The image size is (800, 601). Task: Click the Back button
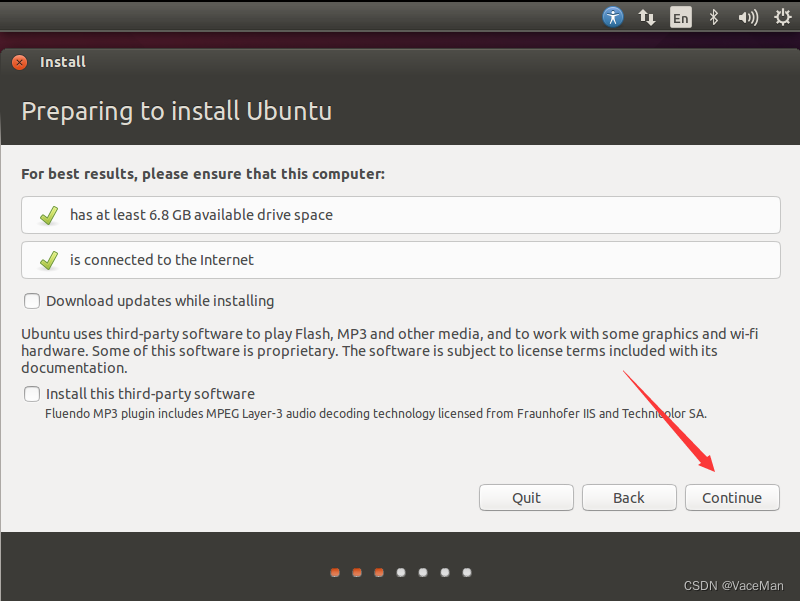click(x=629, y=497)
